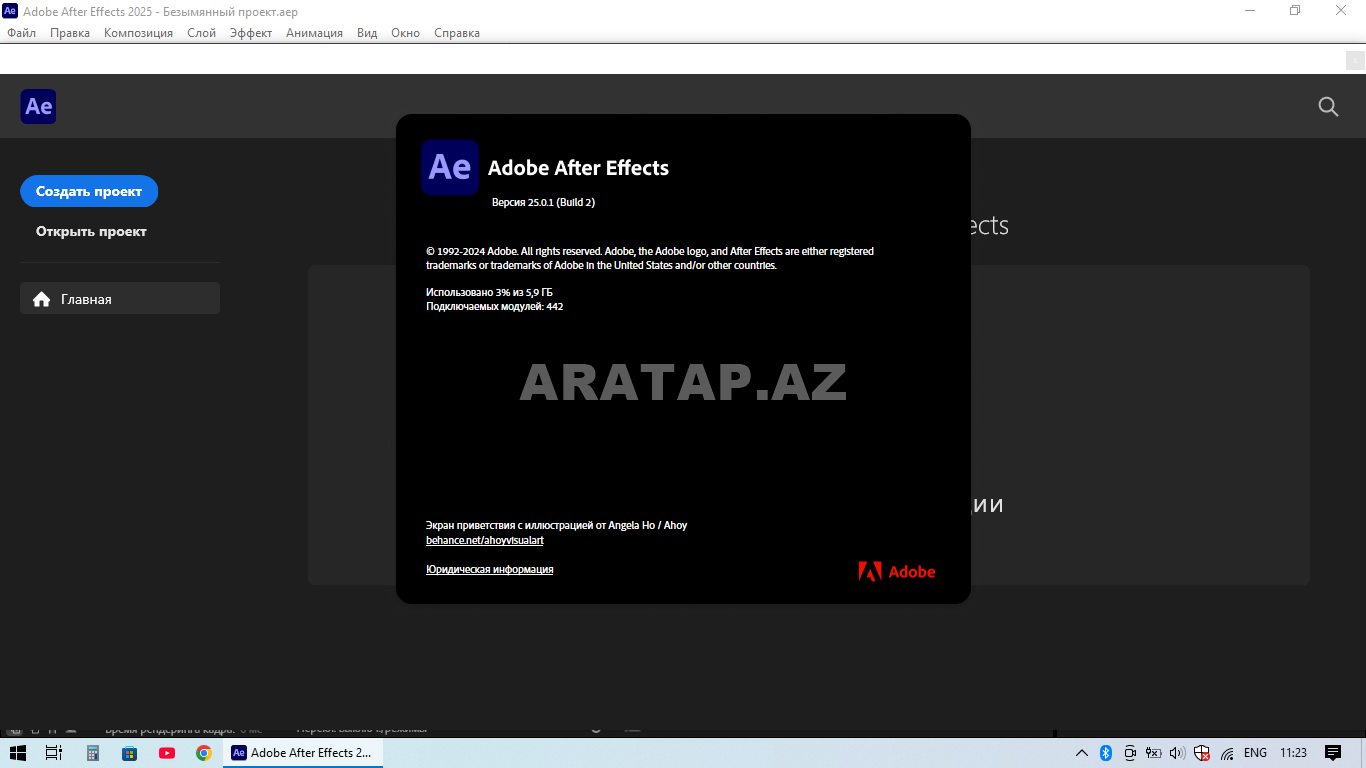Click the Meet Now camera tray icon
The height and width of the screenshot is (768, 1366).
click(1130, 753)
